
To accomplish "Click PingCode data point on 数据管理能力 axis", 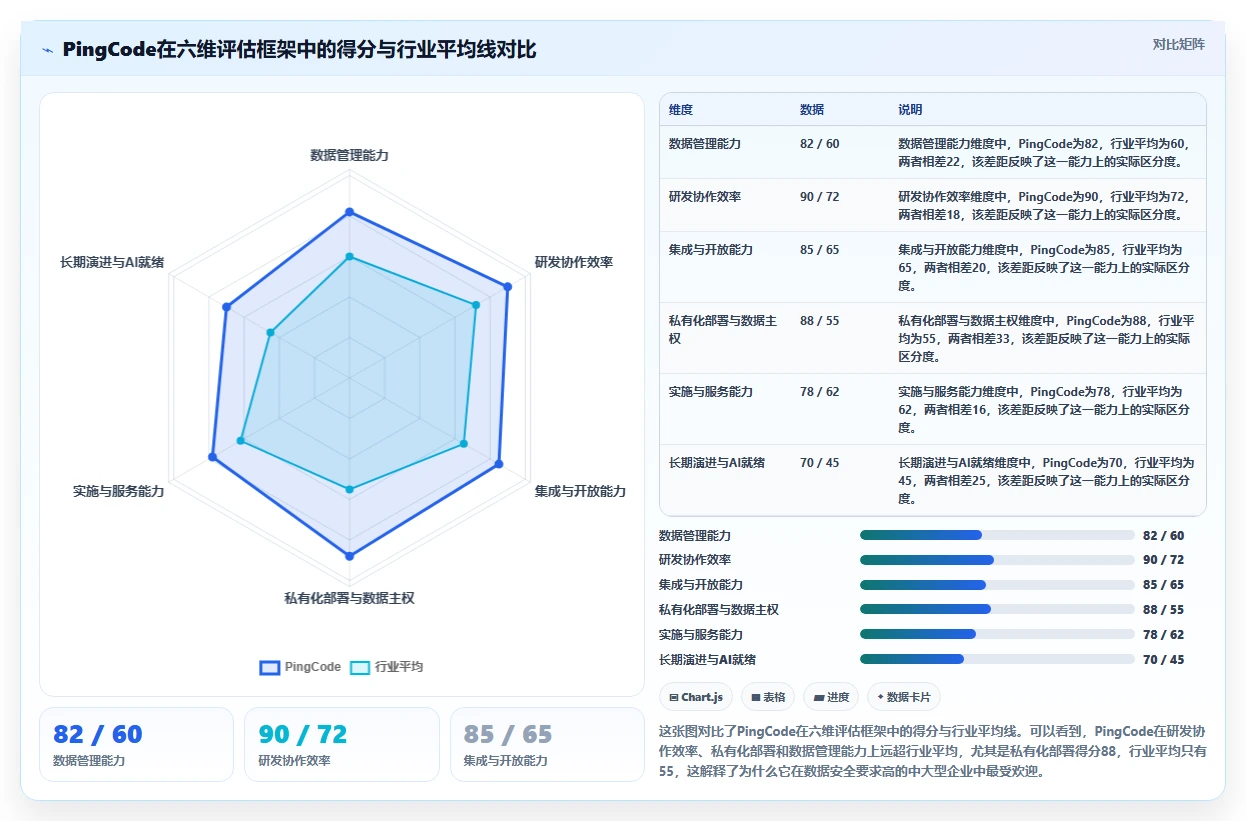I will click(x=349, y=212).
